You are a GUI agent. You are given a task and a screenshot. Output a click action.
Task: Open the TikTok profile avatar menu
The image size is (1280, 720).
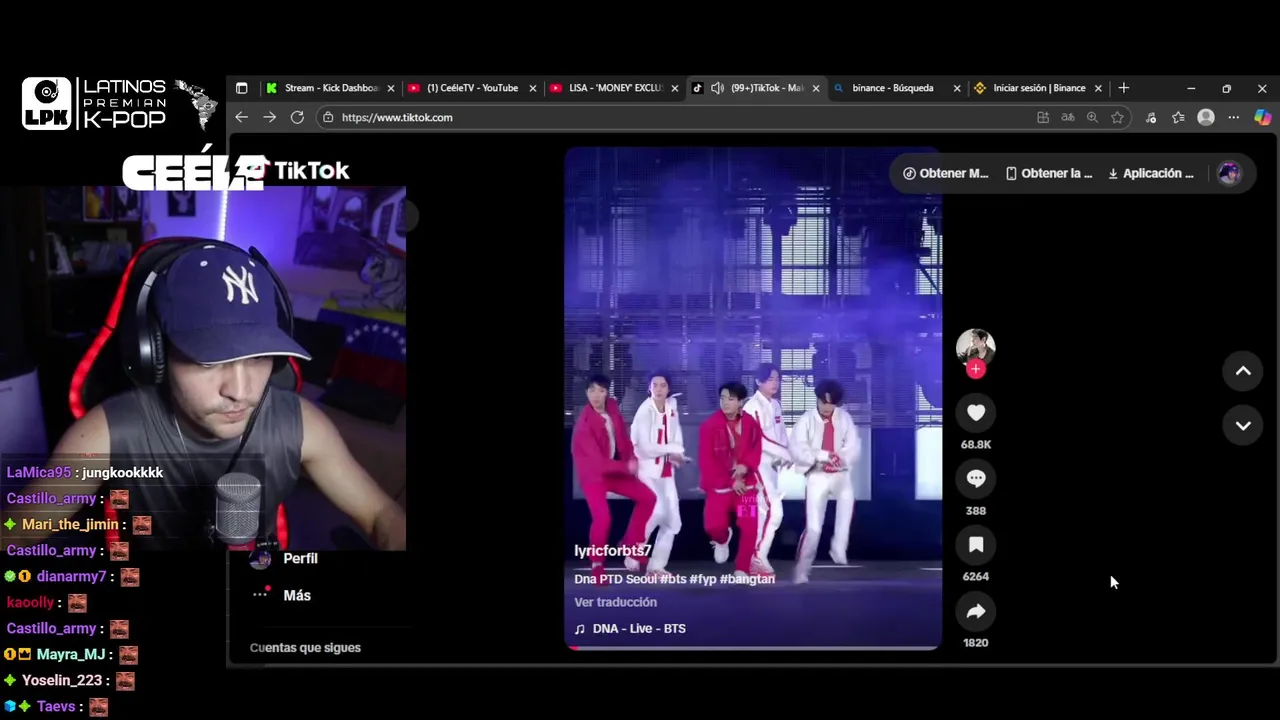pos(1230,173)
